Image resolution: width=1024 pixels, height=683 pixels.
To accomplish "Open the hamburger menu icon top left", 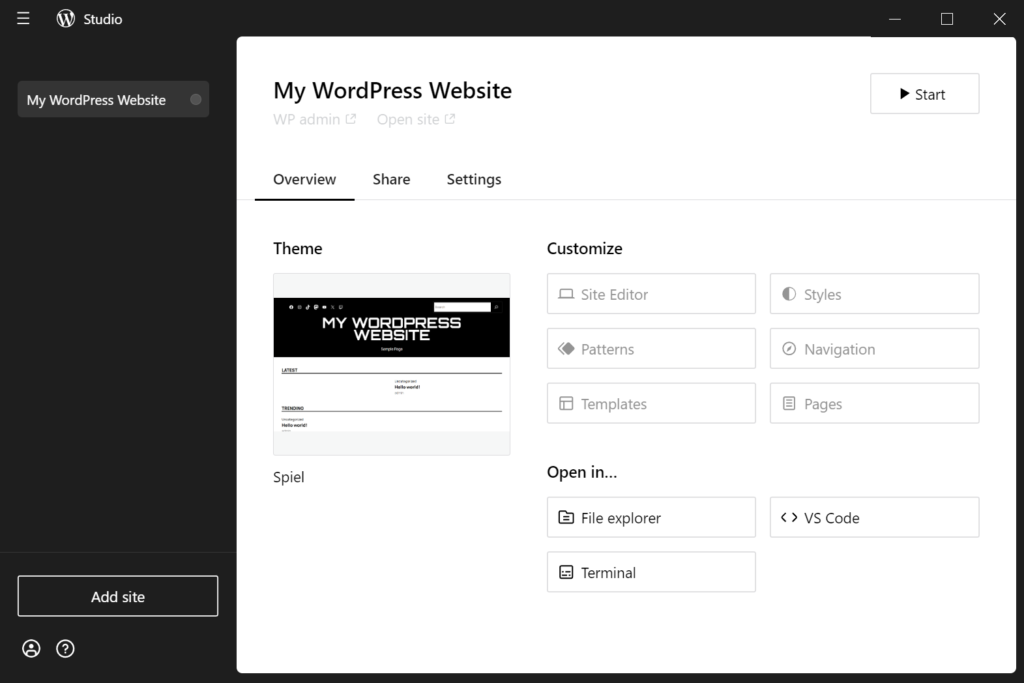I will pos(22,18).
